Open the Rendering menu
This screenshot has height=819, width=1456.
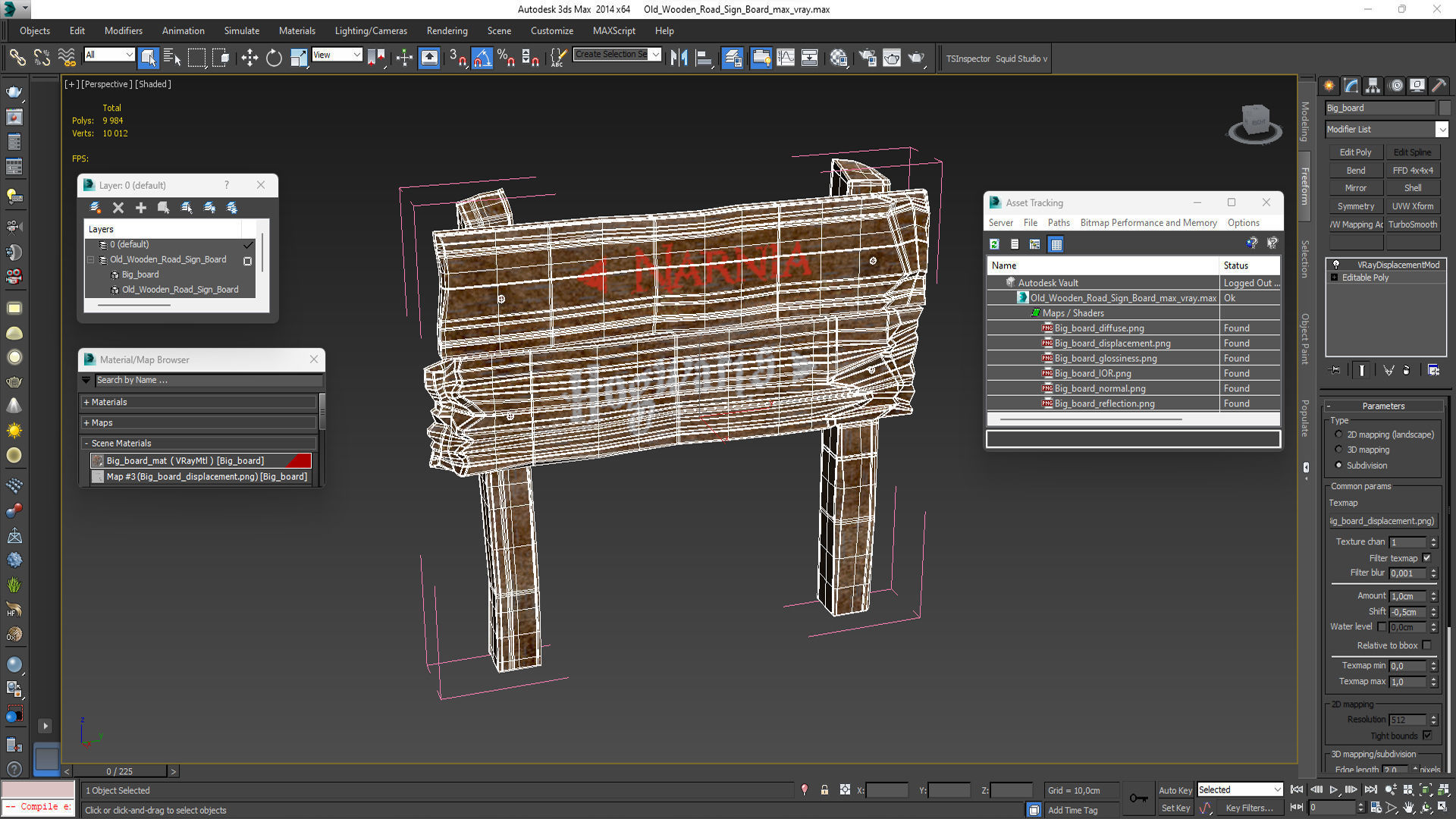coord(447,31)
